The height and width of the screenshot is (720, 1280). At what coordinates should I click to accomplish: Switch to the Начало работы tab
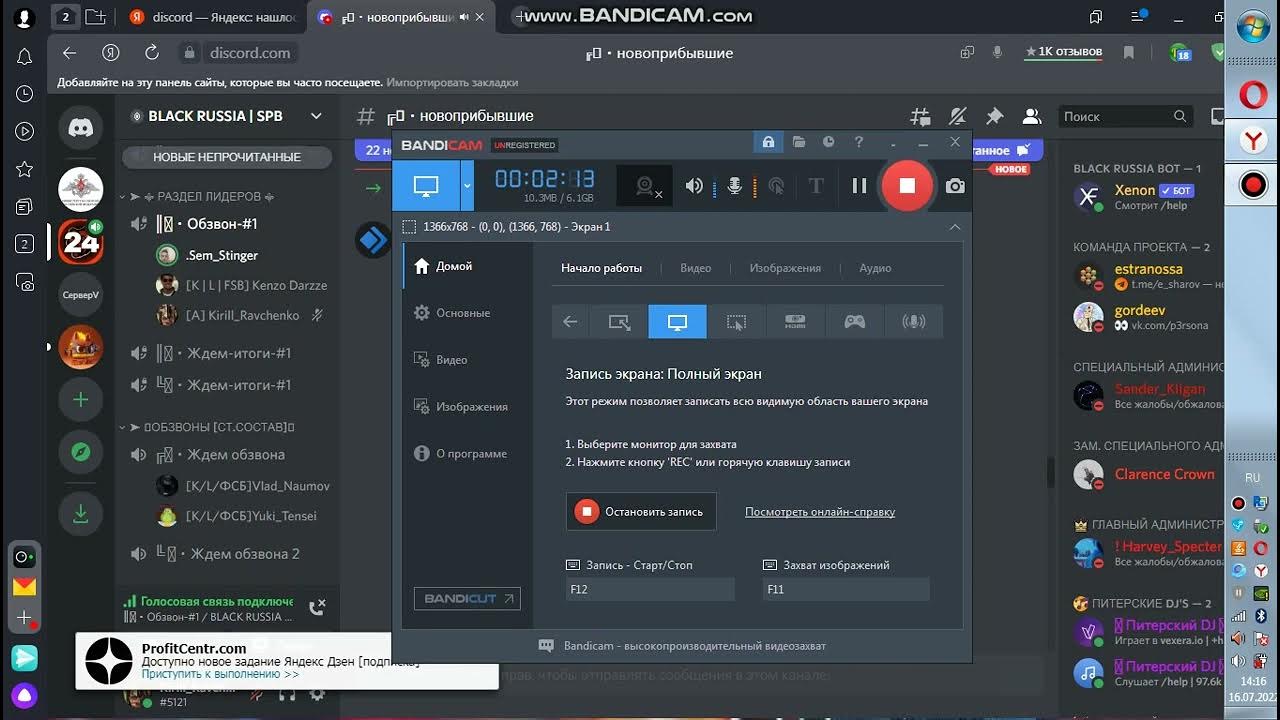601,268
